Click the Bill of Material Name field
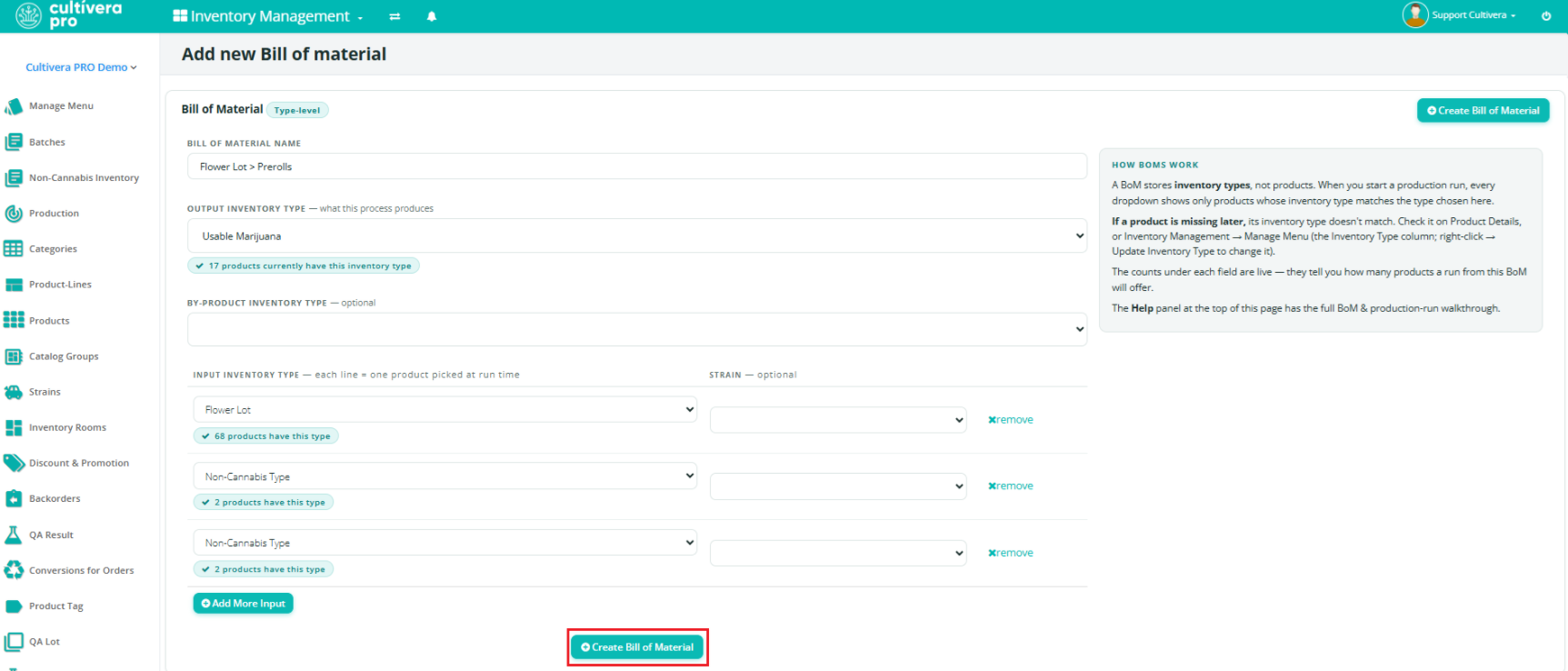Screen dimensions: 1568x671 [637, 166]
